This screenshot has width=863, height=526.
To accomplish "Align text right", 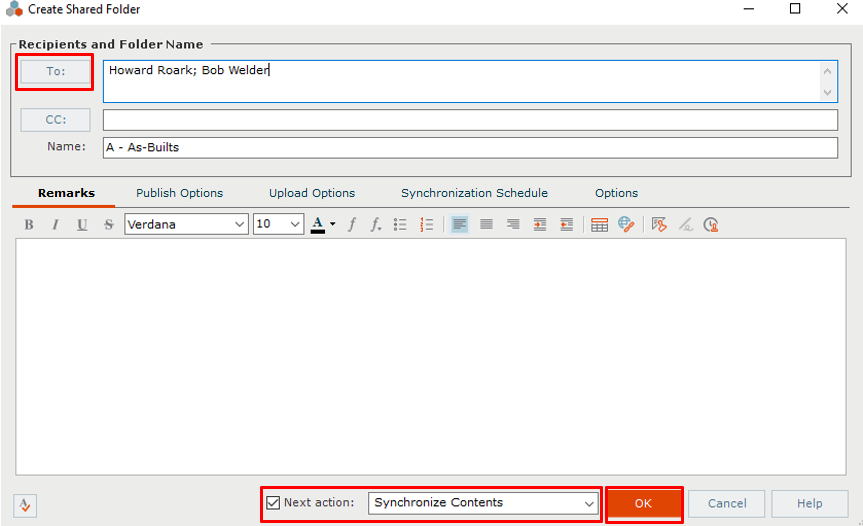I will [x=513, y=224].
